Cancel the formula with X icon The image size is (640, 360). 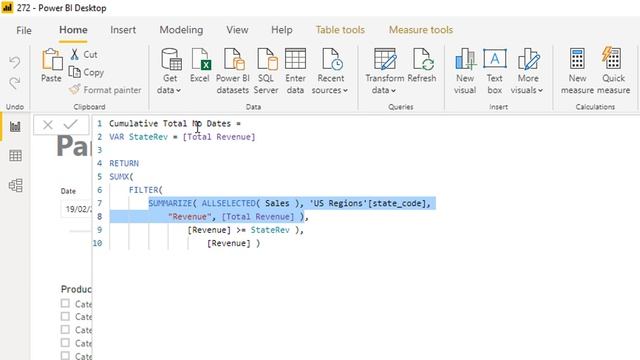pos(48,124)
